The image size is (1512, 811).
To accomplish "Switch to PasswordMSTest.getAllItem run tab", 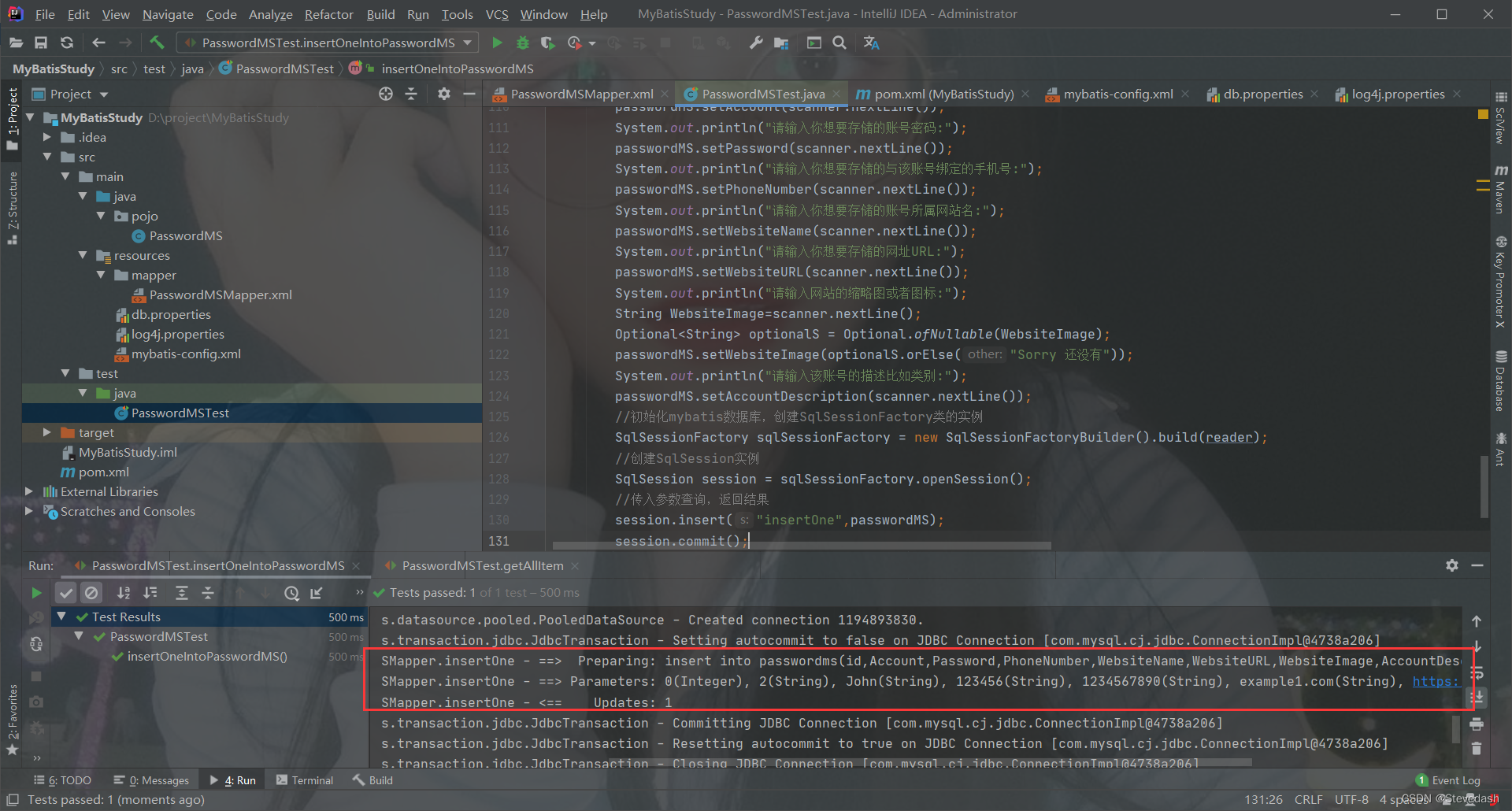I will (482, 565).
